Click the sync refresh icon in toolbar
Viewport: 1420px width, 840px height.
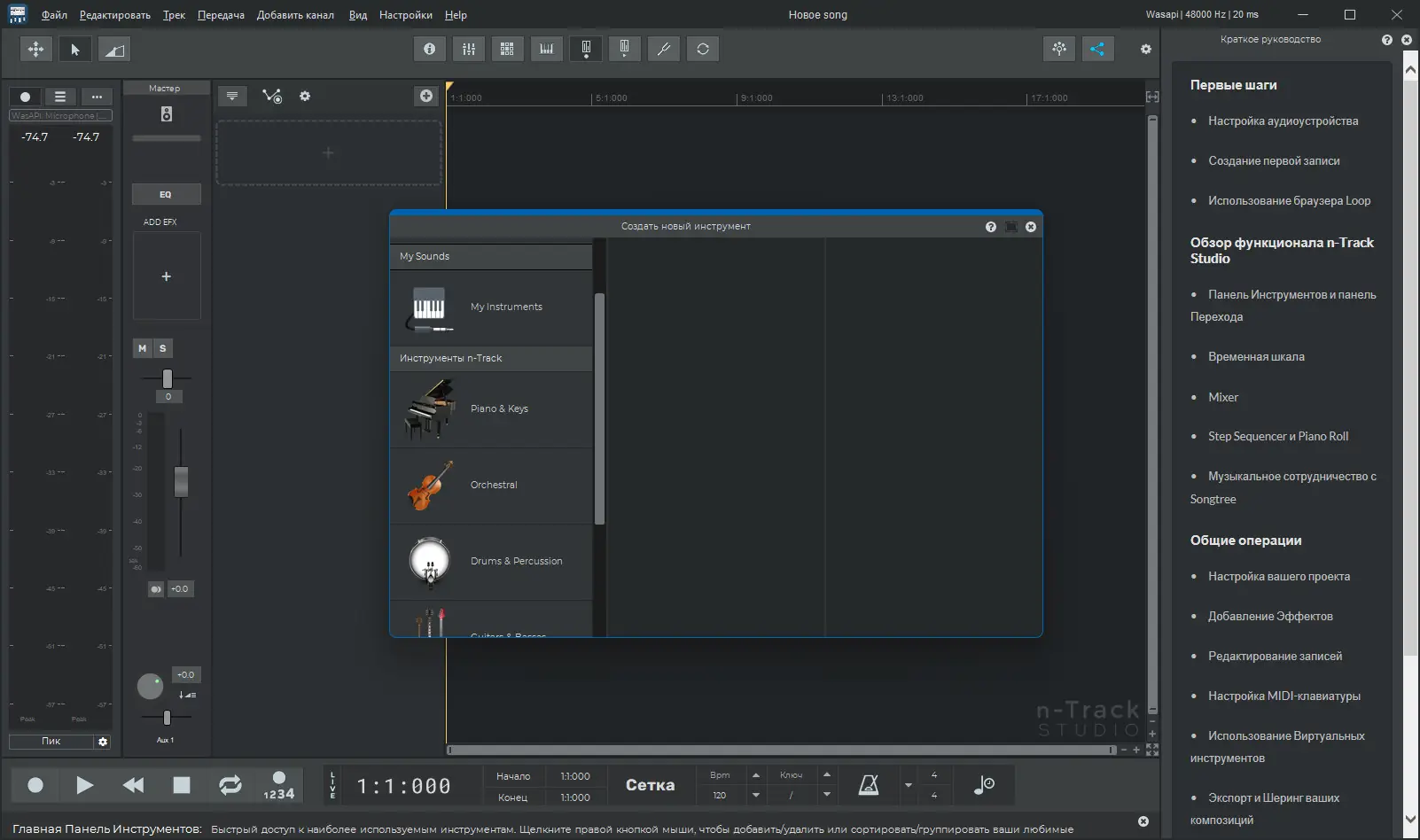point(703,49)
